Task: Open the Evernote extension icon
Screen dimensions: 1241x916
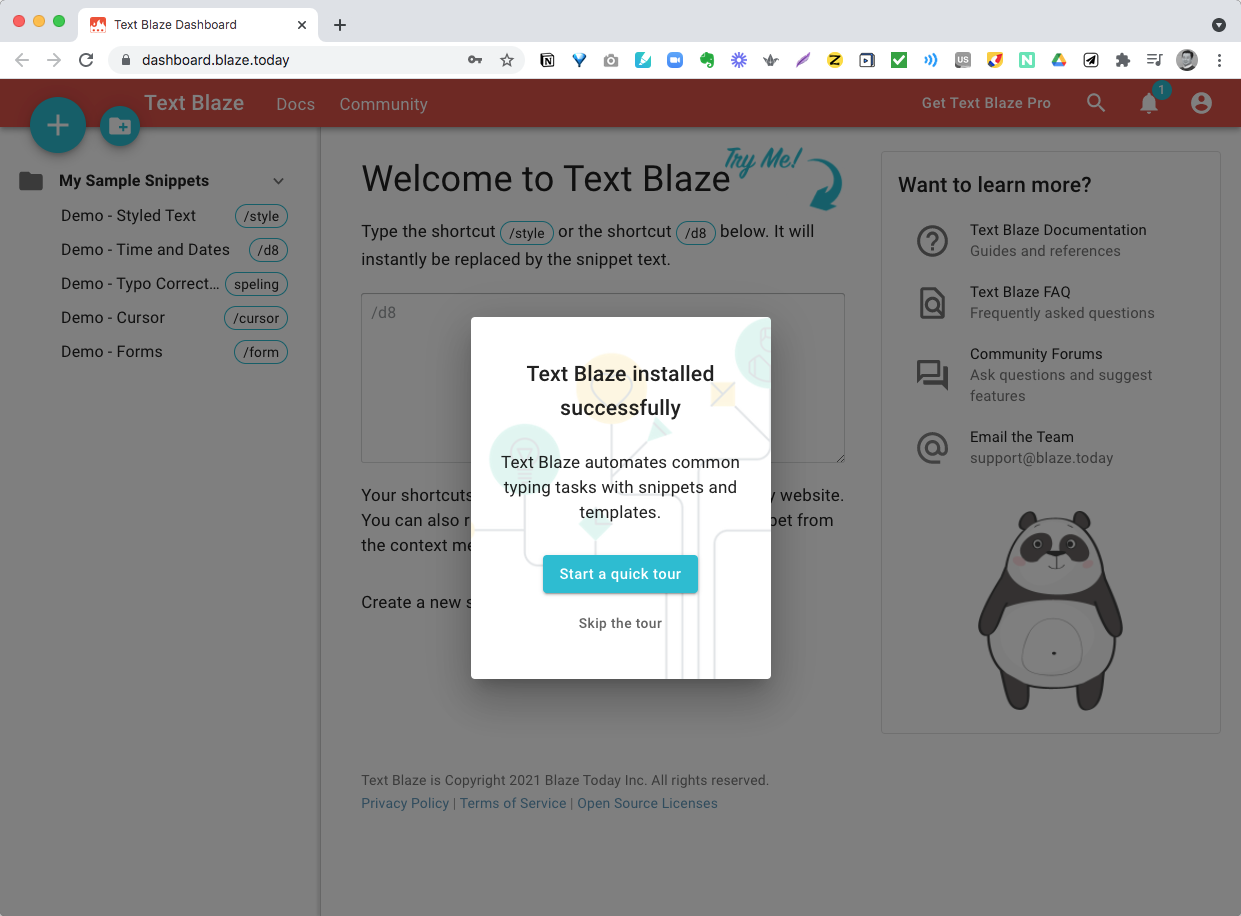Action: [707, 60]
